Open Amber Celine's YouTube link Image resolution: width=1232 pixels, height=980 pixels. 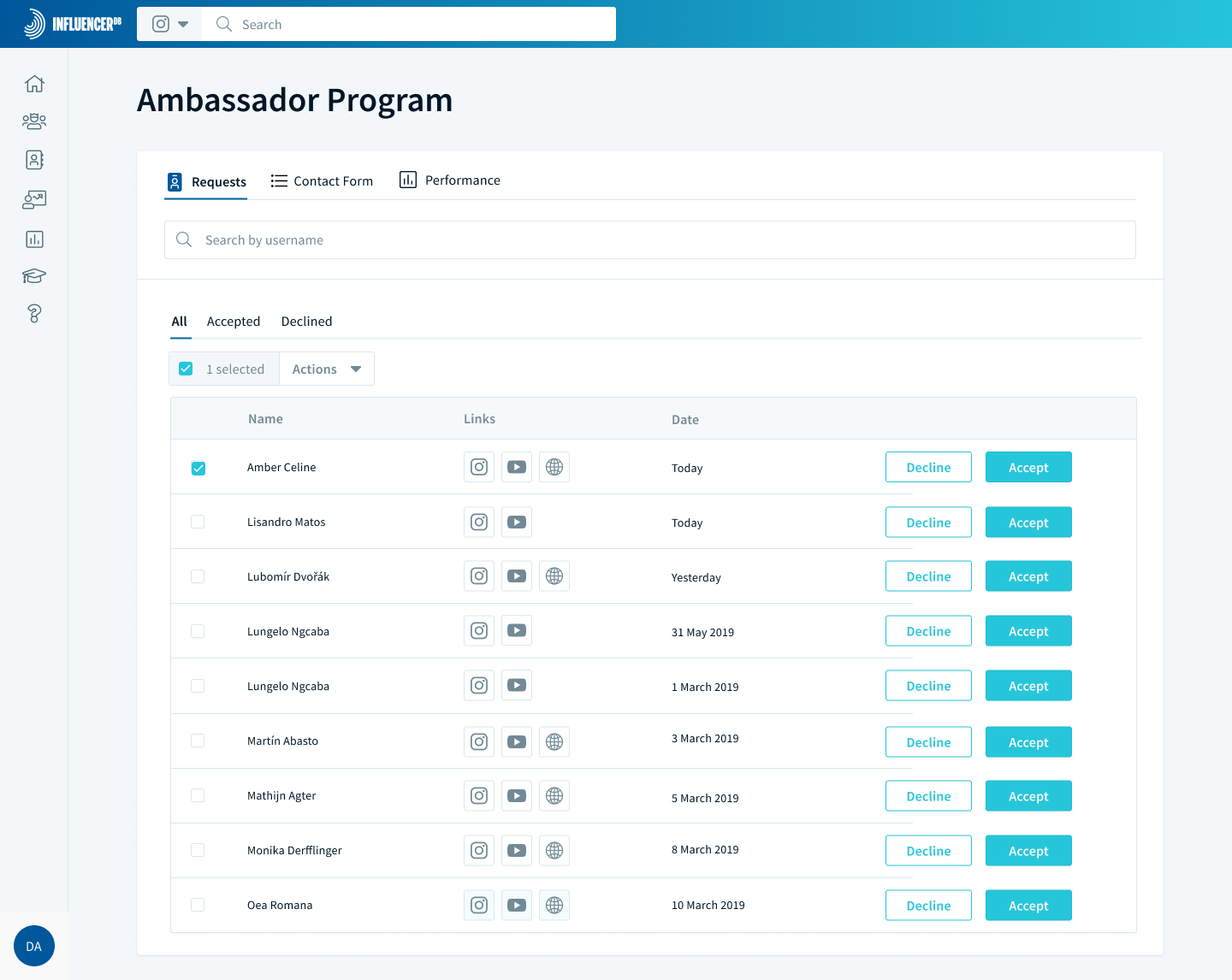tap(517, 467)
